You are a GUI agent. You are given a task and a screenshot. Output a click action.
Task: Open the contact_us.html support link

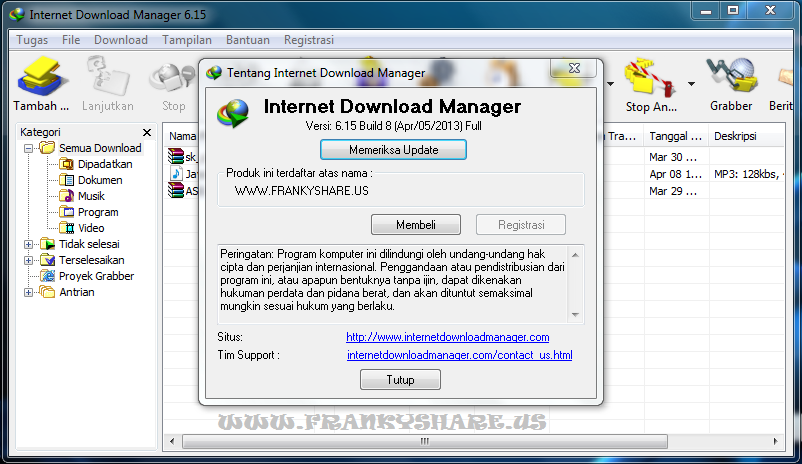(459, 355)
